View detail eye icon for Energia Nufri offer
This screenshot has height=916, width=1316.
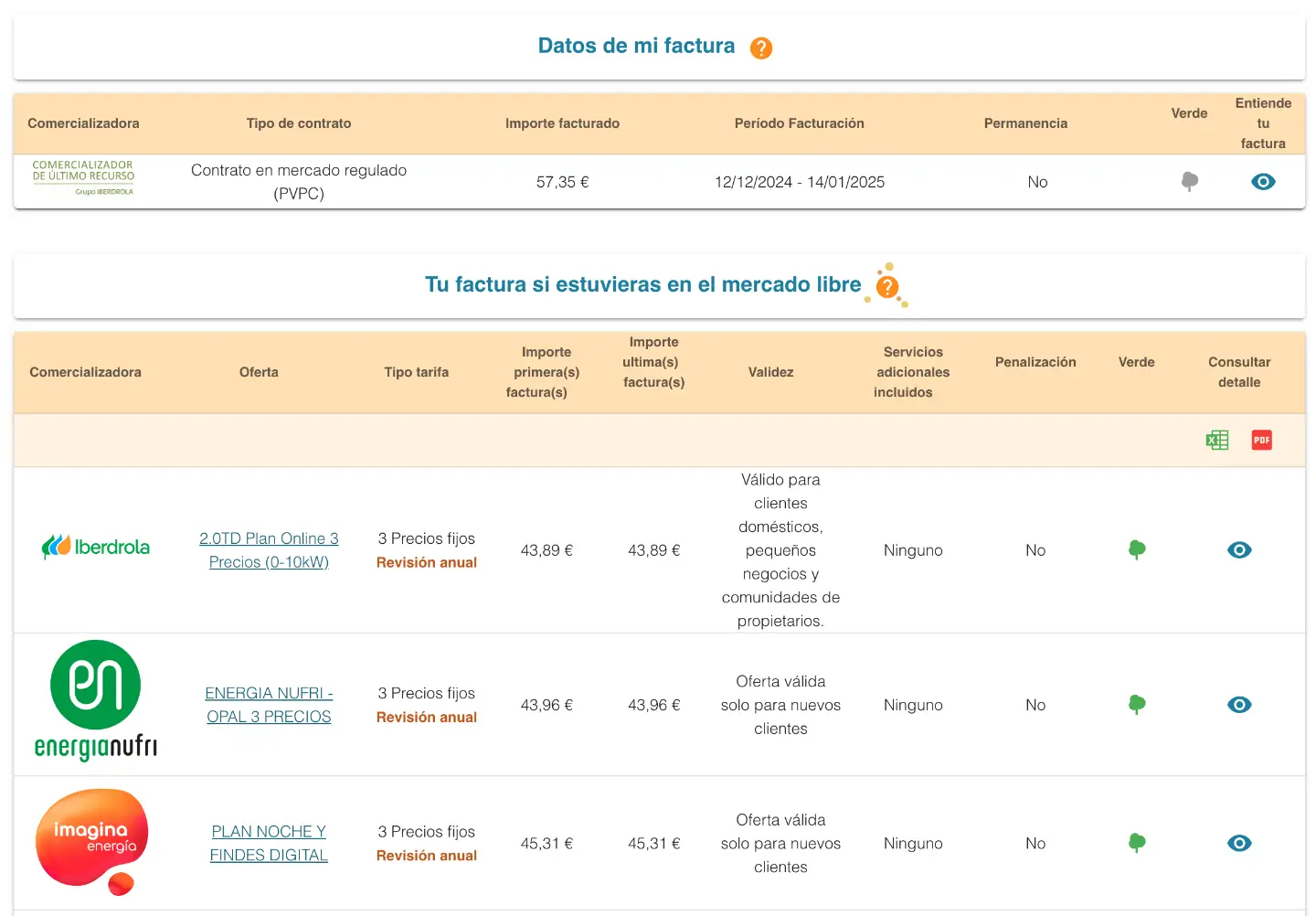coord(1239,705)
